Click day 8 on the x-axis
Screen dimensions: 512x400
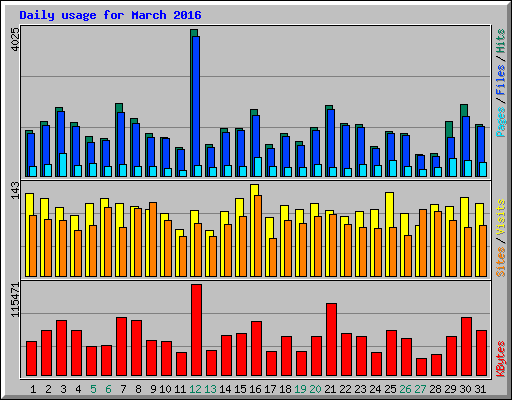[x=138, y=389]
